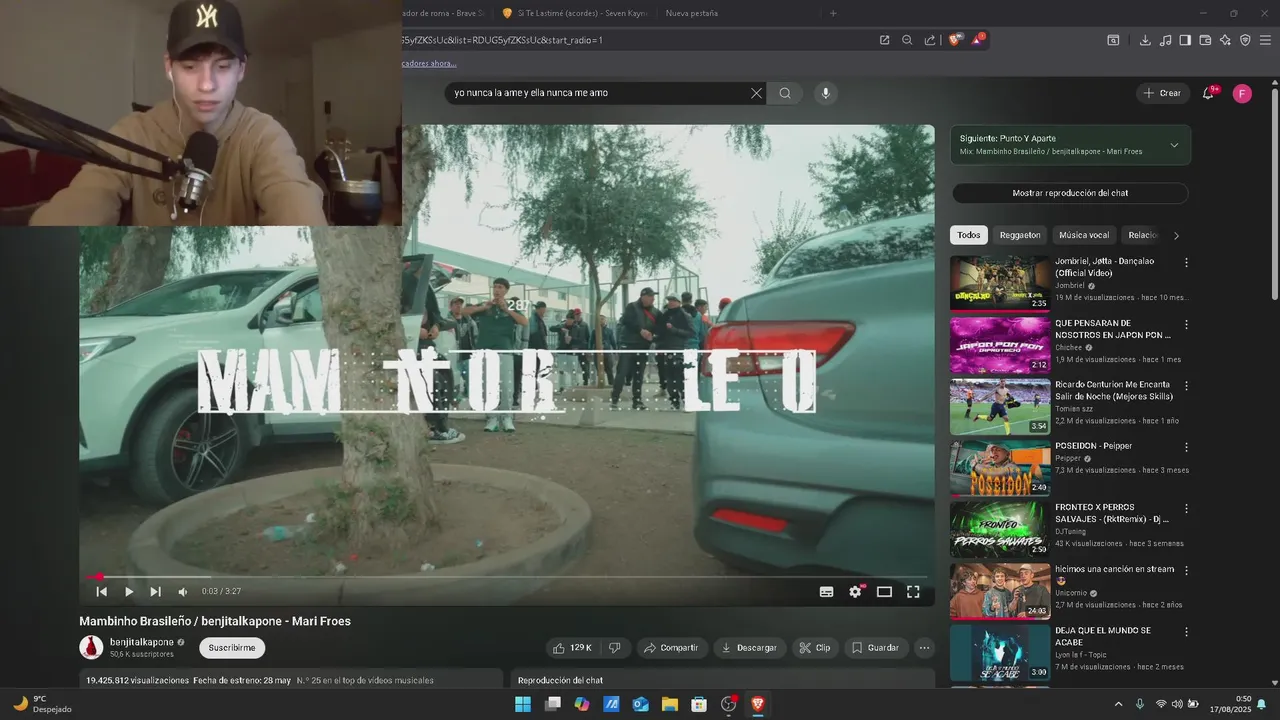Screen dimensions: 1280x720
Task: Show more filter chips with arrow
Action: 1176,236
